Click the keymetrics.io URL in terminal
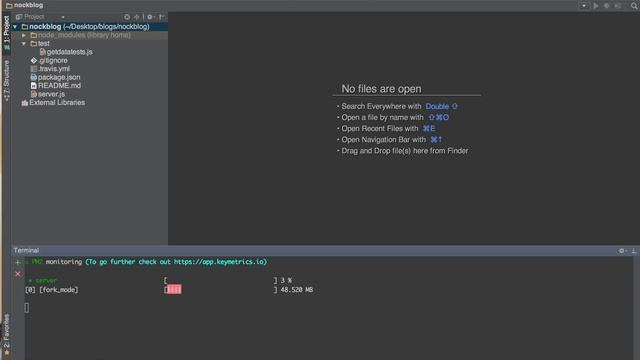Viewport: 640px width, 360px height. point(219,262)
